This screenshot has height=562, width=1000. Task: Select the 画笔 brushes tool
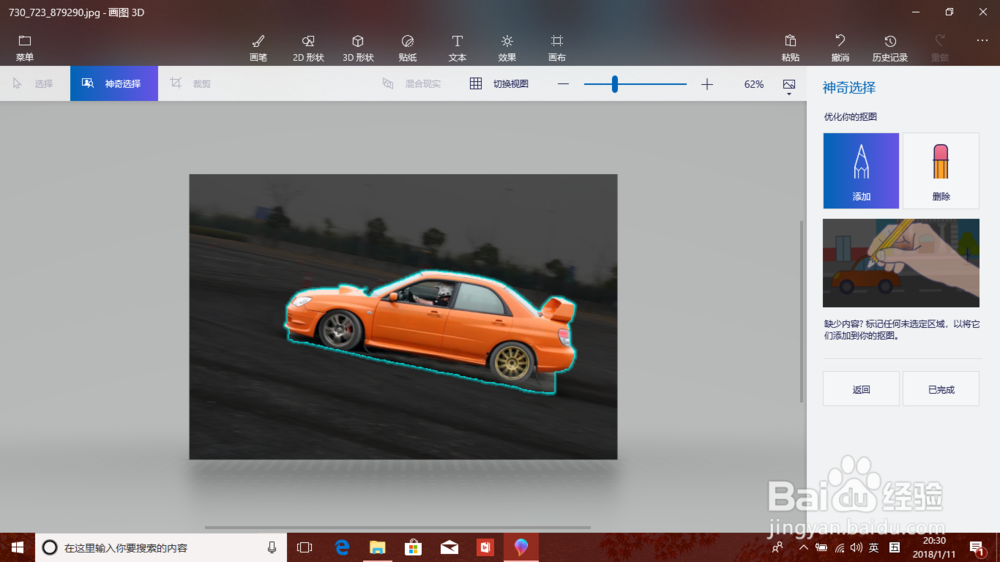point(258,48)
